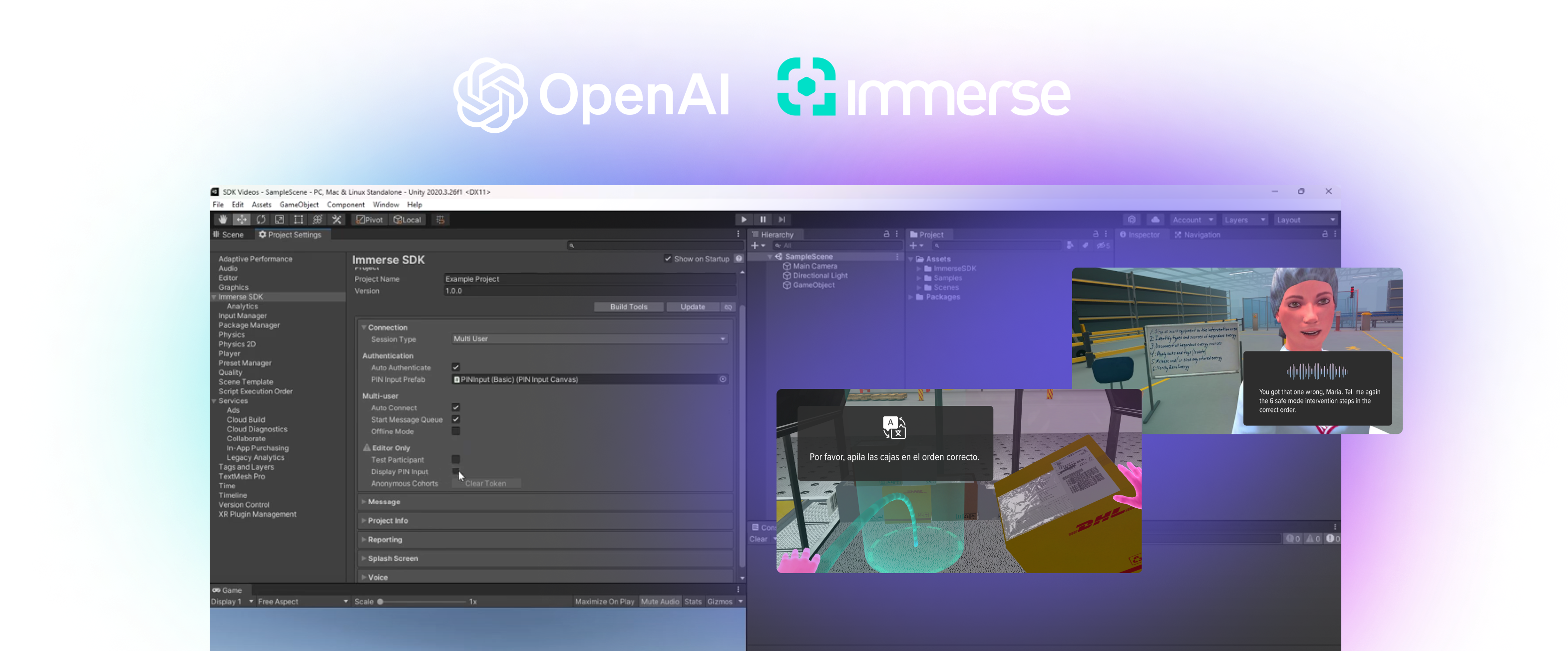Open Collab services icon next to cloud

1132,220
